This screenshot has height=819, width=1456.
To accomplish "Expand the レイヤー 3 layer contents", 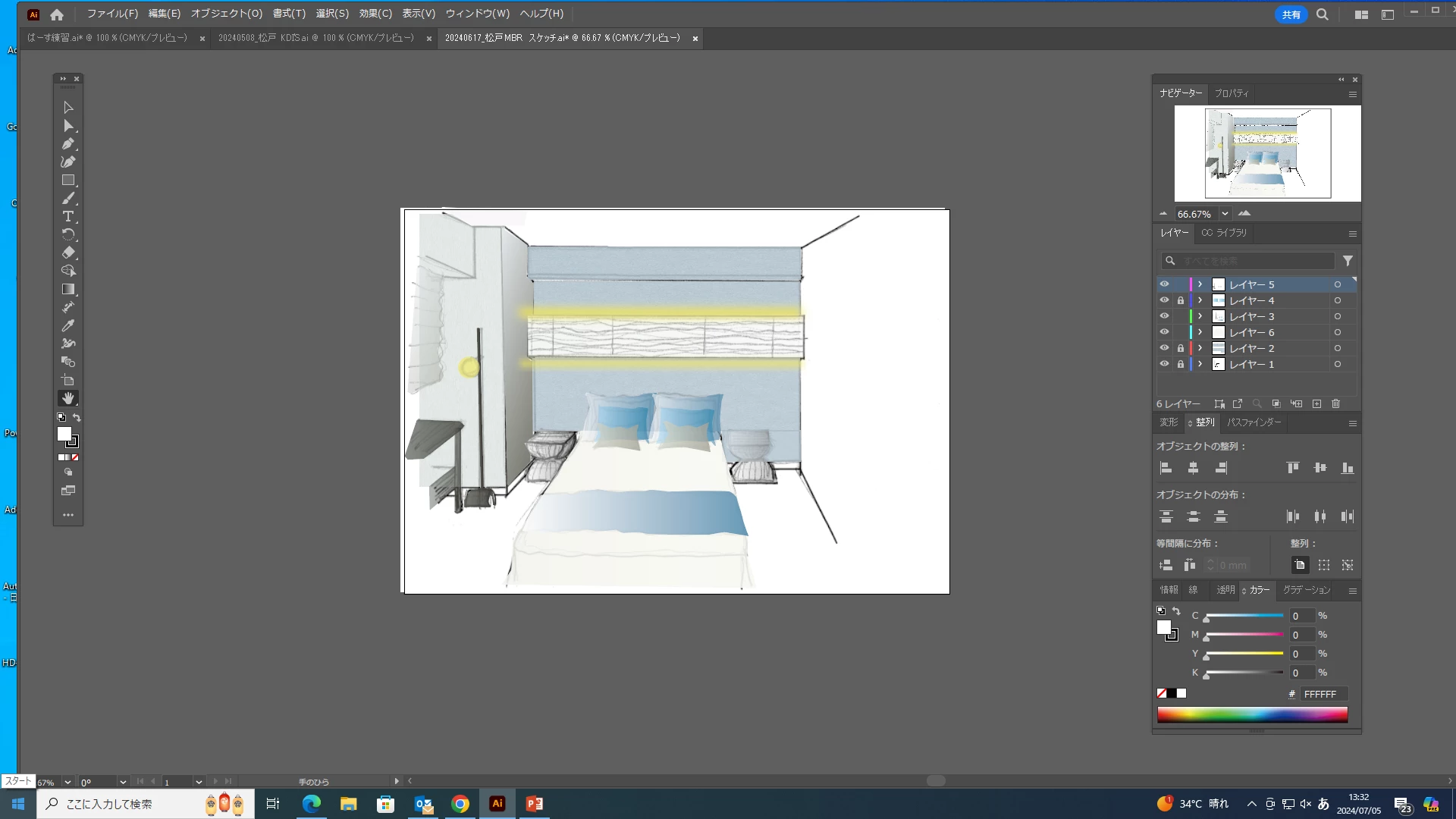I will click(x=1200, y=316).
